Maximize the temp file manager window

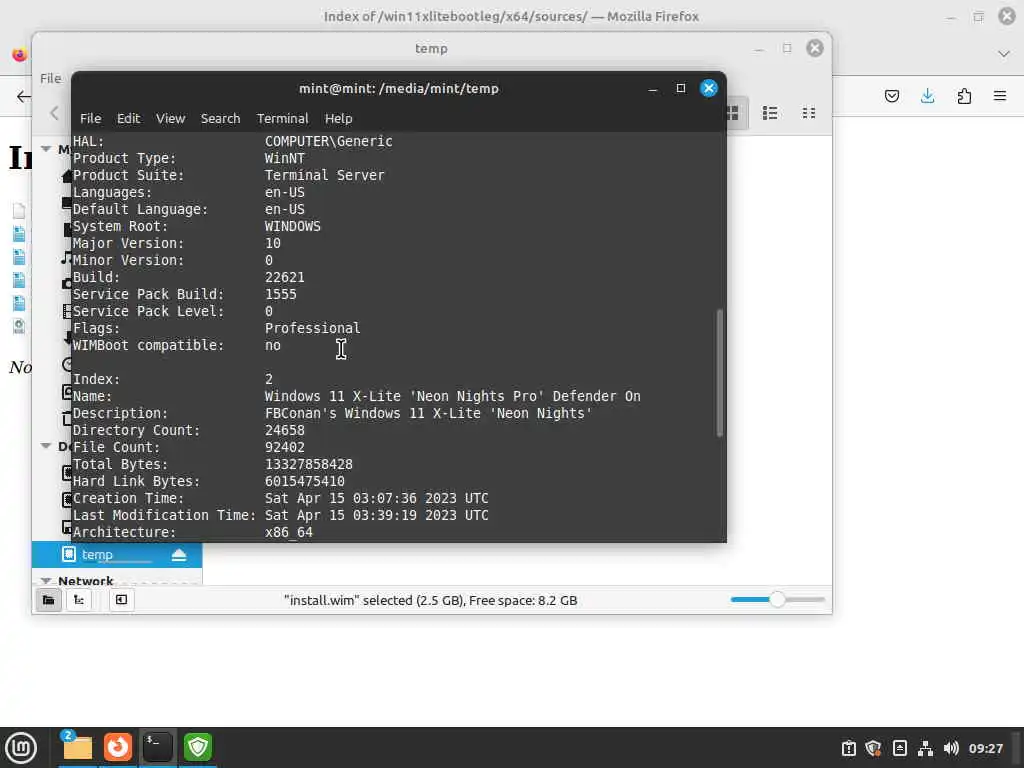tap(787, 48)
